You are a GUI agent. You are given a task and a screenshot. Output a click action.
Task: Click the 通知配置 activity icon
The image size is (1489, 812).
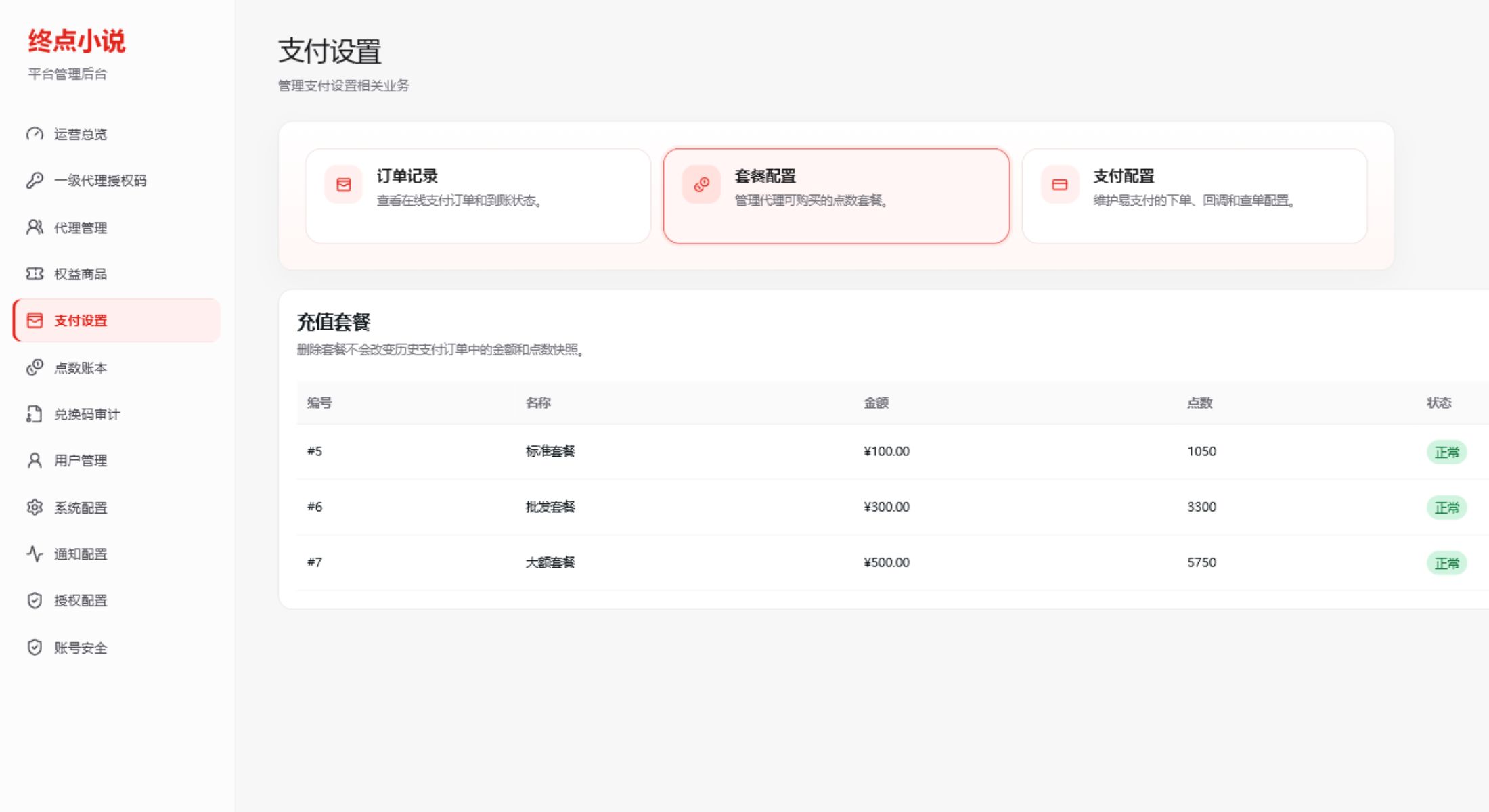[x=35, y=554]
